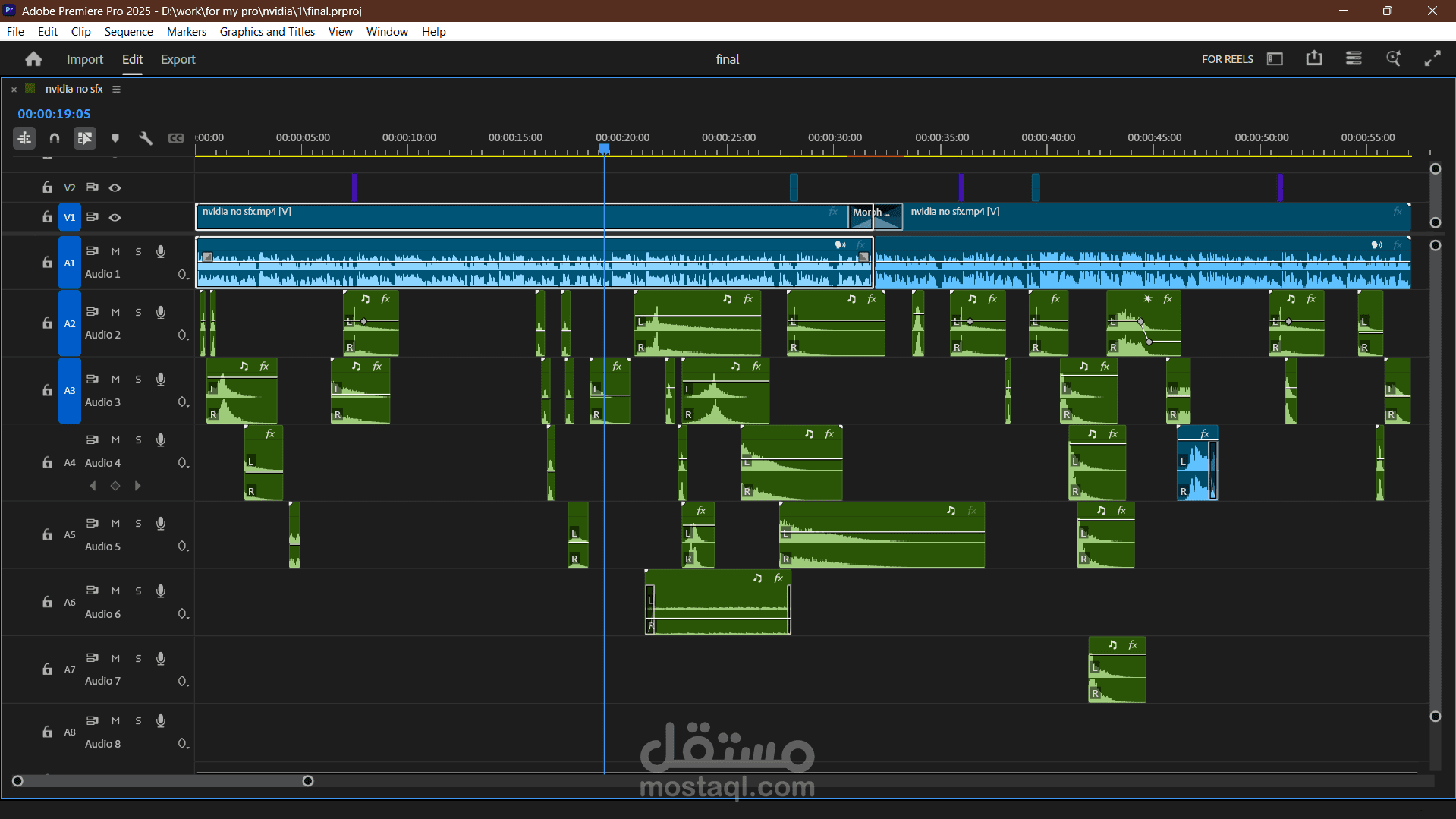Open Audio 8 keyframe options
The height and width of the screenshot is (819, 1456).
click(x=183, y=744)
